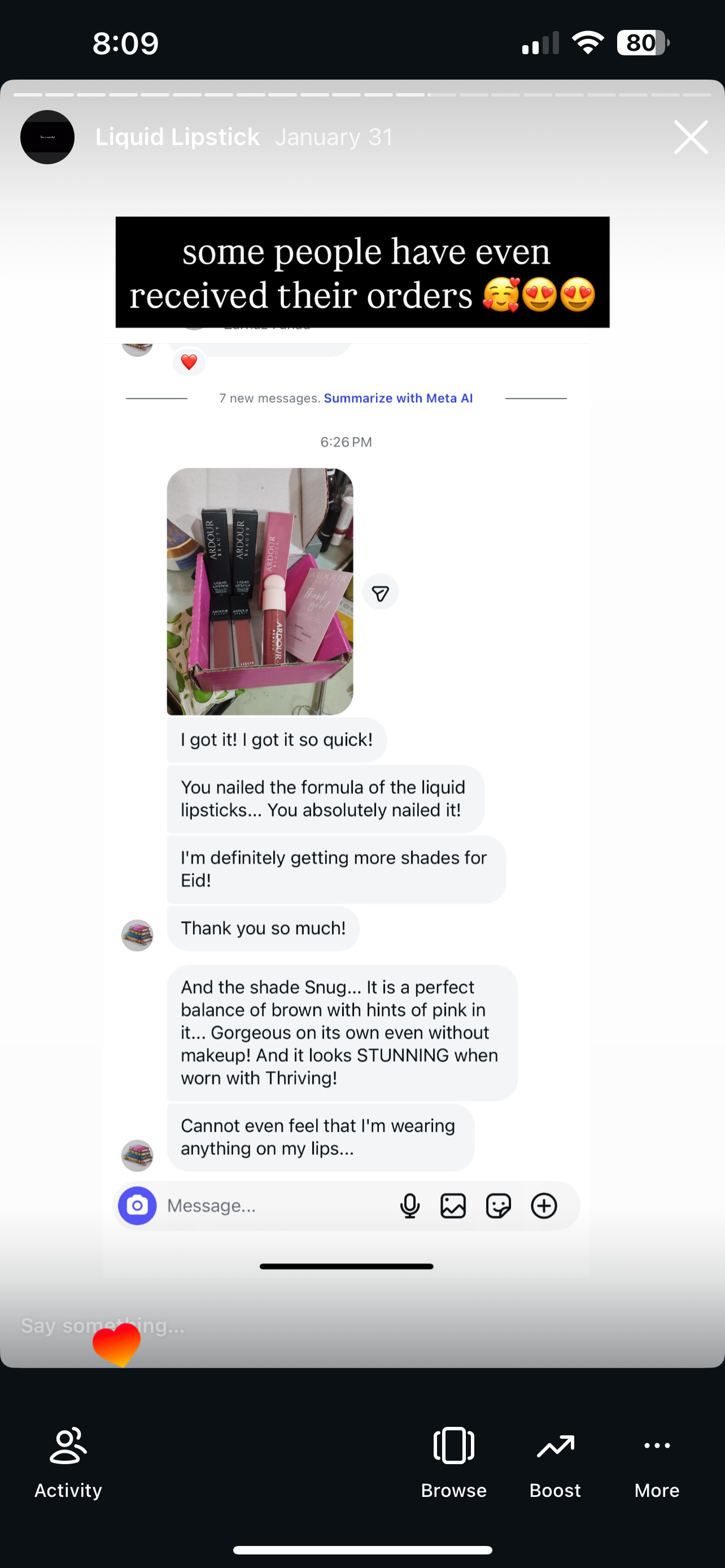The width and height of the screenshot is (725, 1568).
Task: Tap the sticker icon in message bar
Action: point(499,1205)
